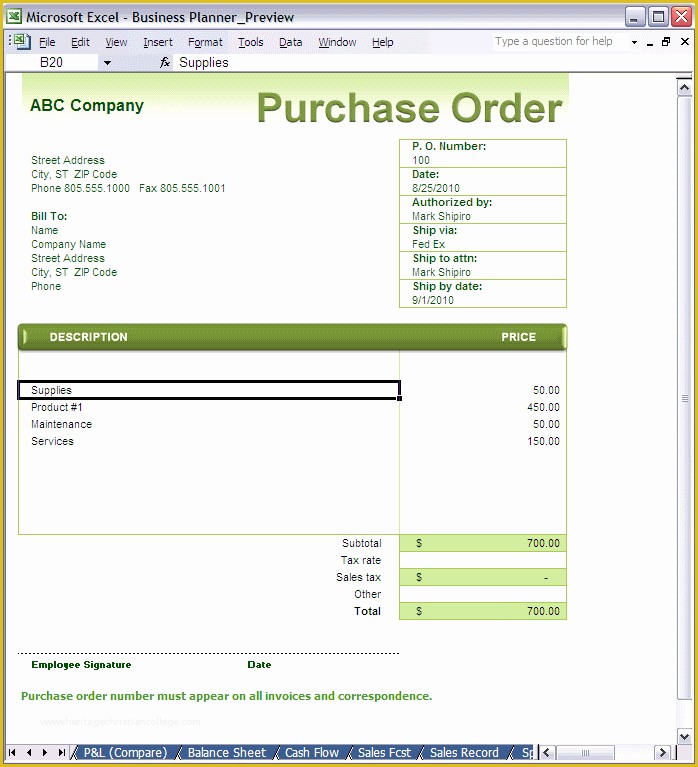698x767 pixels.
Task: Click the DESCRIPTION column header
Action: tap(89, 337)
